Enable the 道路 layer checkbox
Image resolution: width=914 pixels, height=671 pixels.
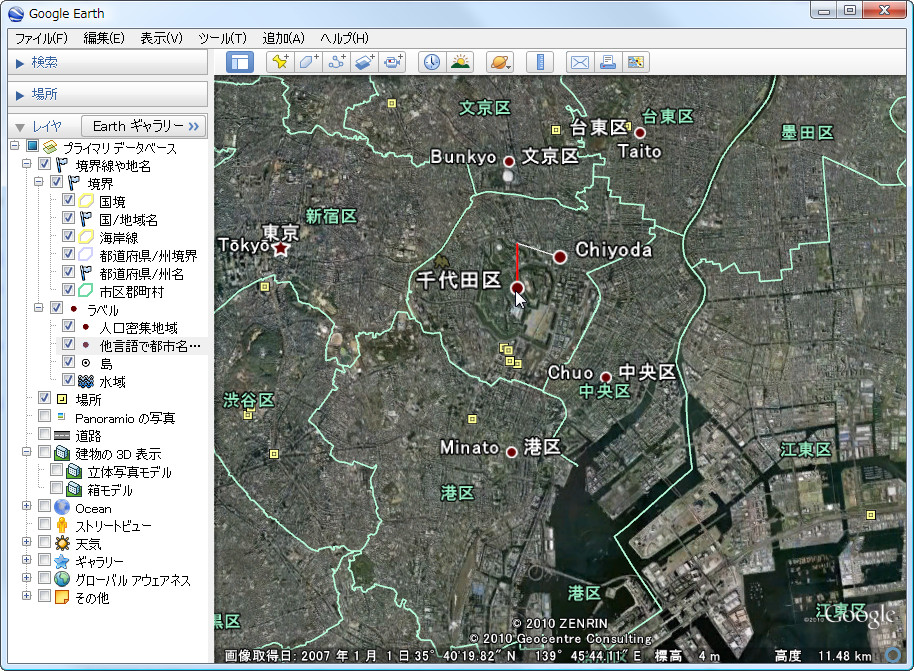pyautogui.click(x=44, y=434)
